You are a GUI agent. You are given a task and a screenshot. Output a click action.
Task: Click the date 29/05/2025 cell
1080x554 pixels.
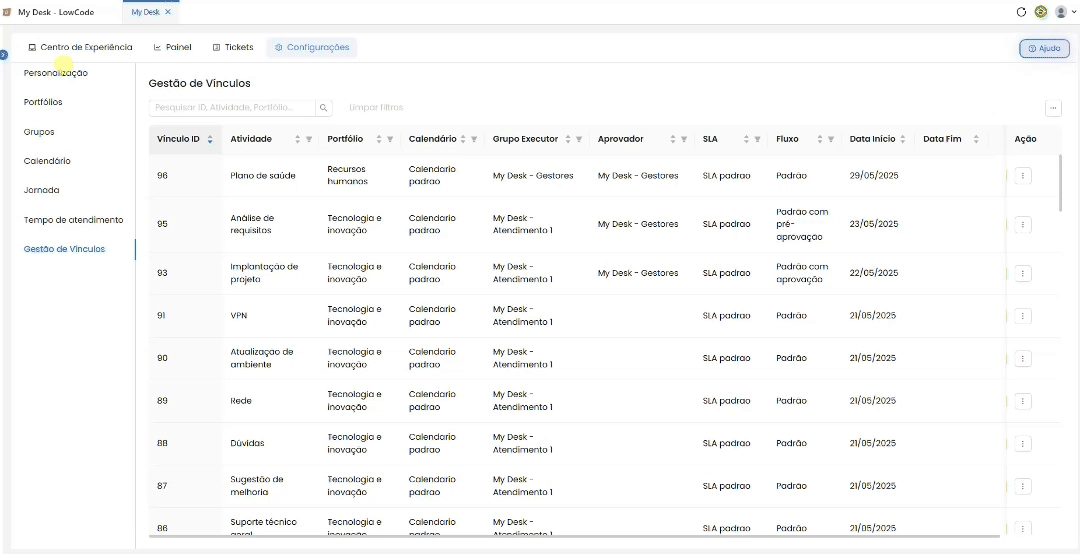874,176
